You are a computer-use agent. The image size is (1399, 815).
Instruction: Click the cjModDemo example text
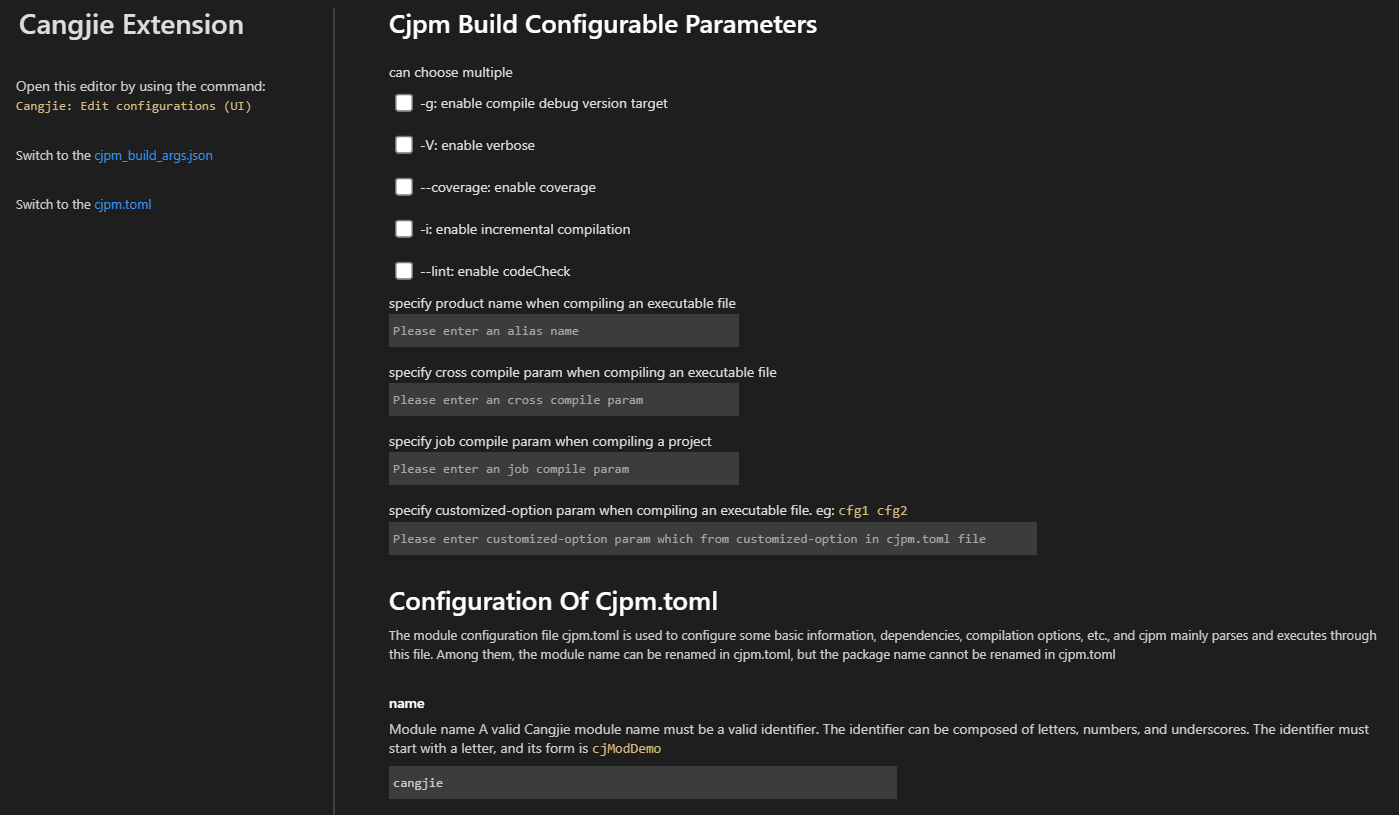[x=627, y=747]
